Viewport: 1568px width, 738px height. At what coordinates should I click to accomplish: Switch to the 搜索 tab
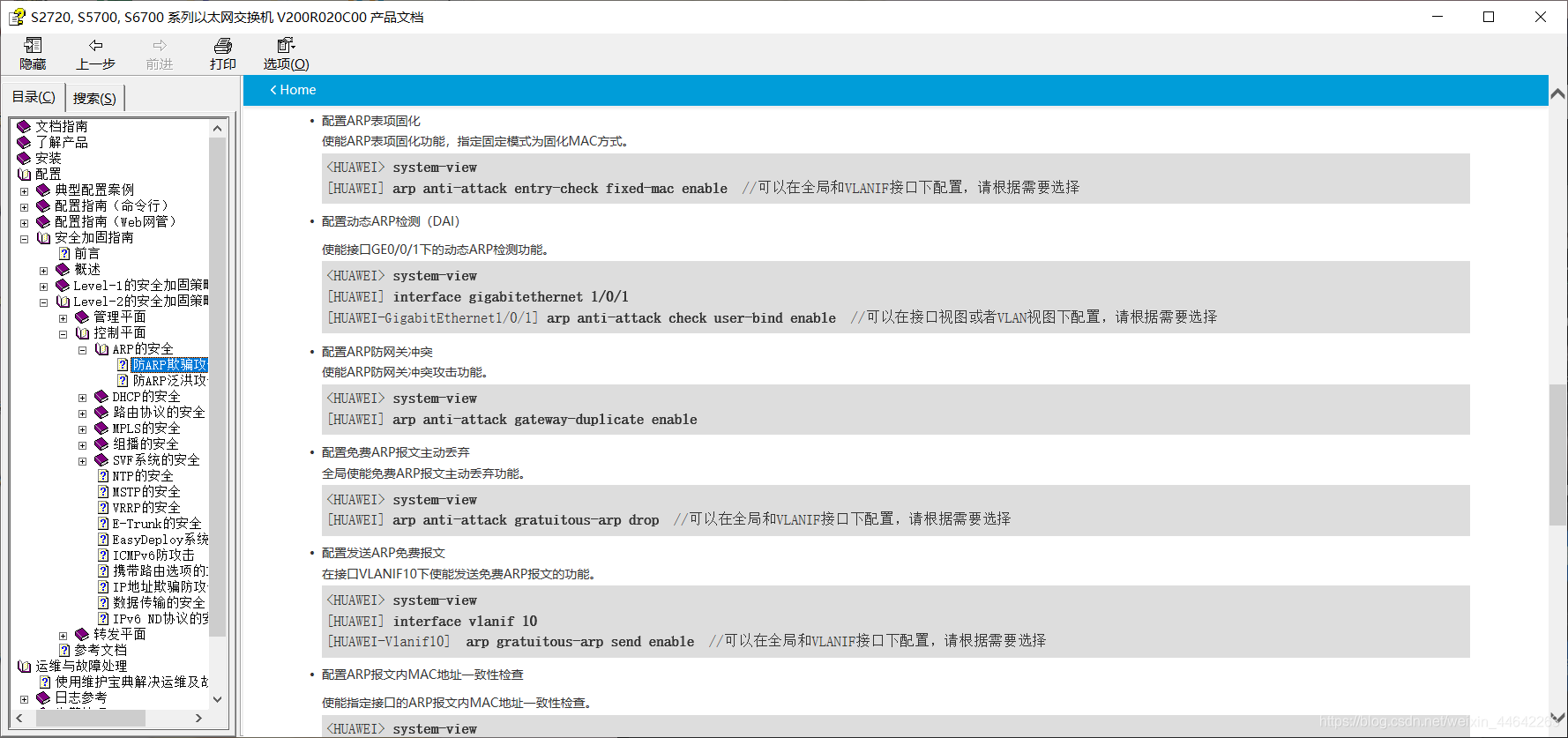[x=94, y=98]
